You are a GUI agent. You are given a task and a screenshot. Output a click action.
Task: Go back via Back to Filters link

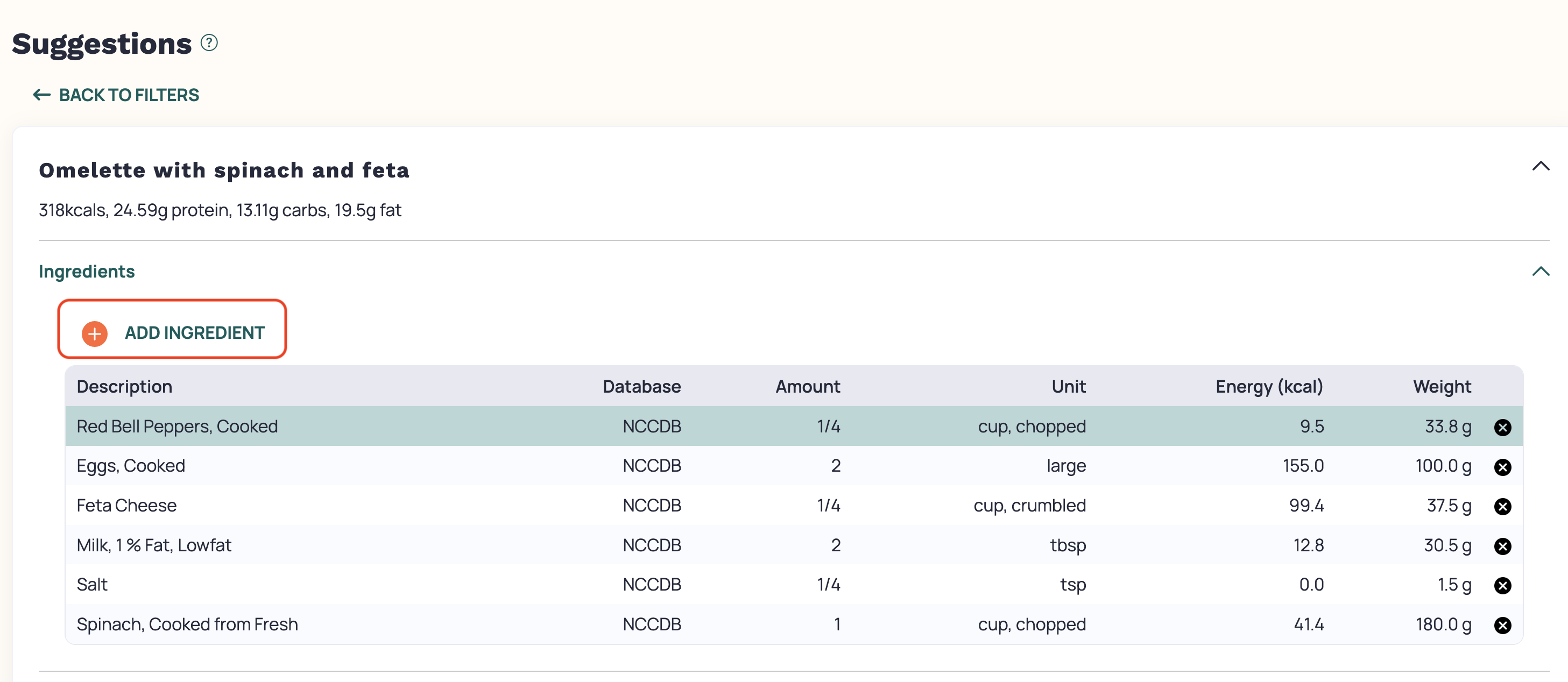tap(116, 95)
